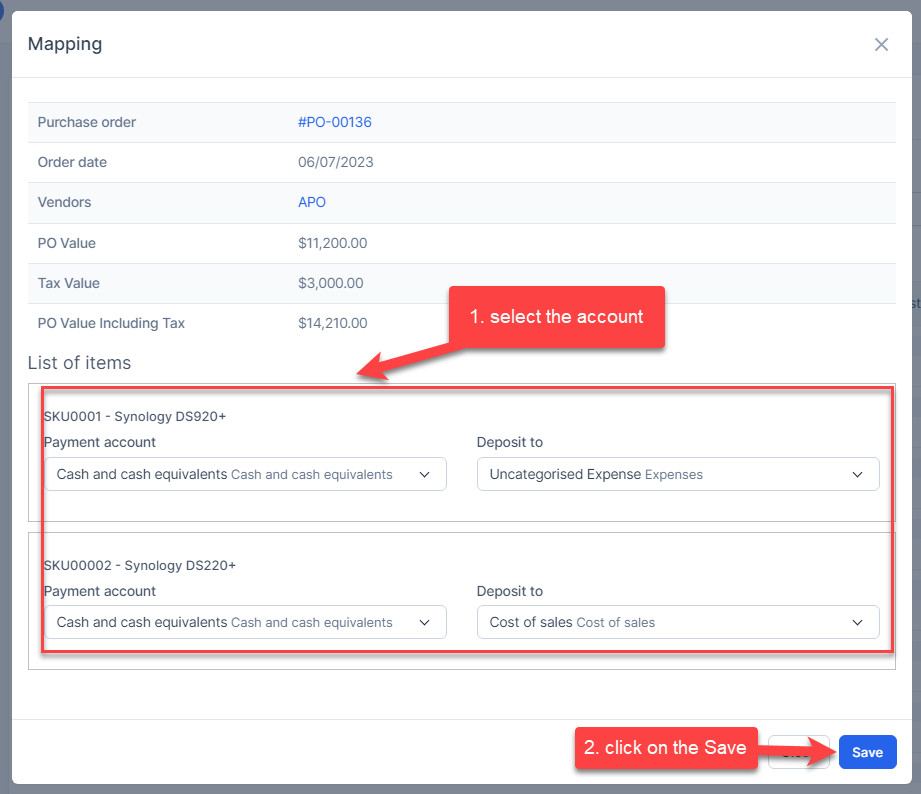The height and width of the screenshot is (794, 921).
Task: Click chevron arrow in Cost of sales field
Action: click(857, 622)
